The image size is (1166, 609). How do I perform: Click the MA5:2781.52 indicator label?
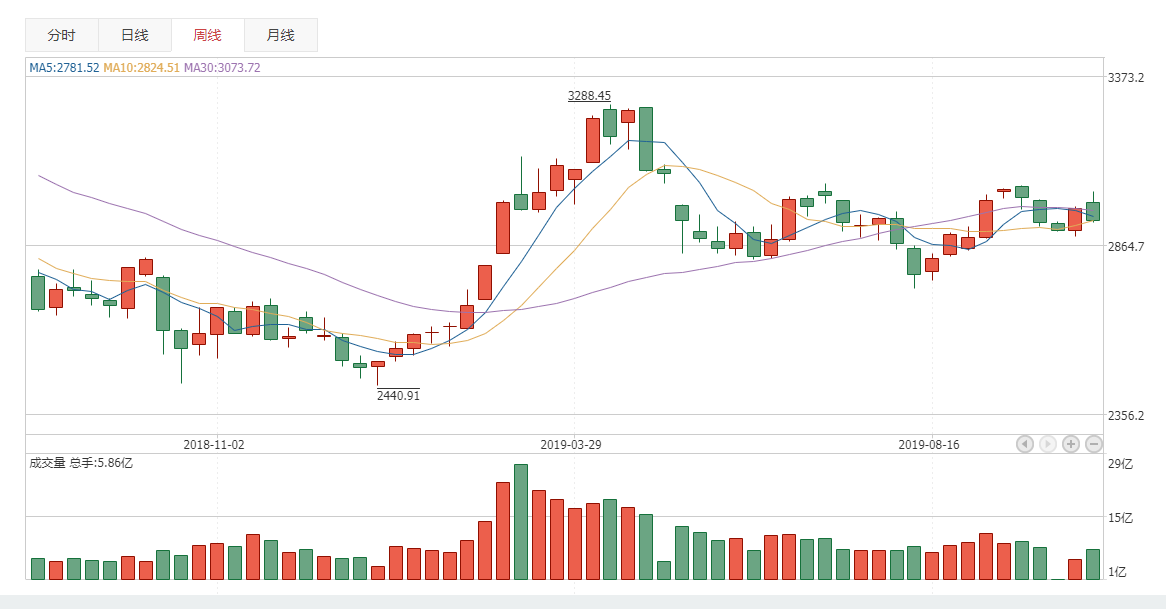pos(64,68)
